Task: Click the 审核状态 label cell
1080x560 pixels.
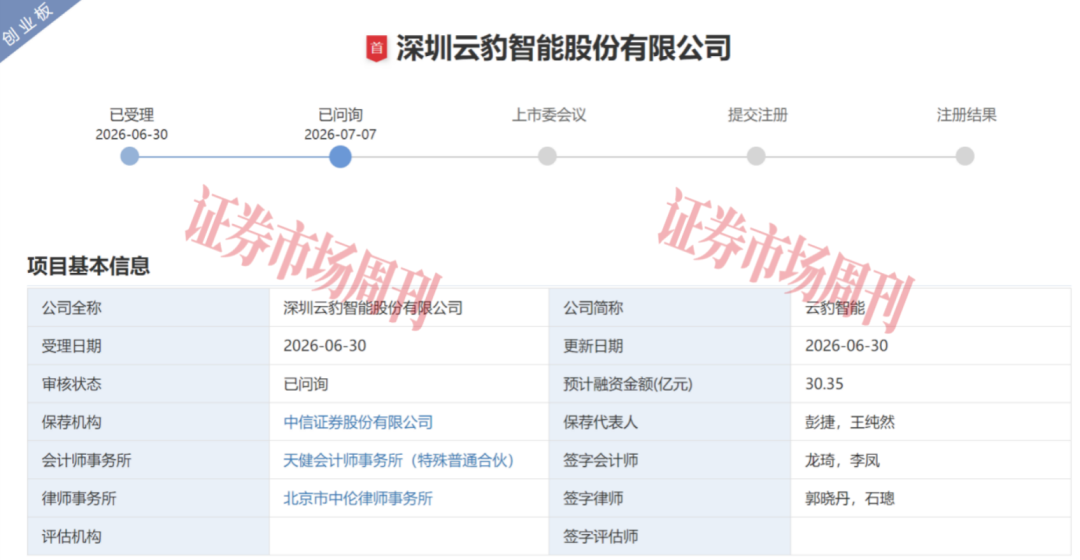Action: point(148,384)
